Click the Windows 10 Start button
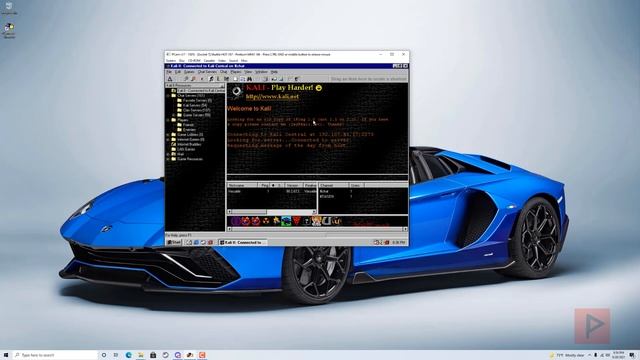Image resolution: width=640 pixels, height=360 pixels. coord(6,355)
